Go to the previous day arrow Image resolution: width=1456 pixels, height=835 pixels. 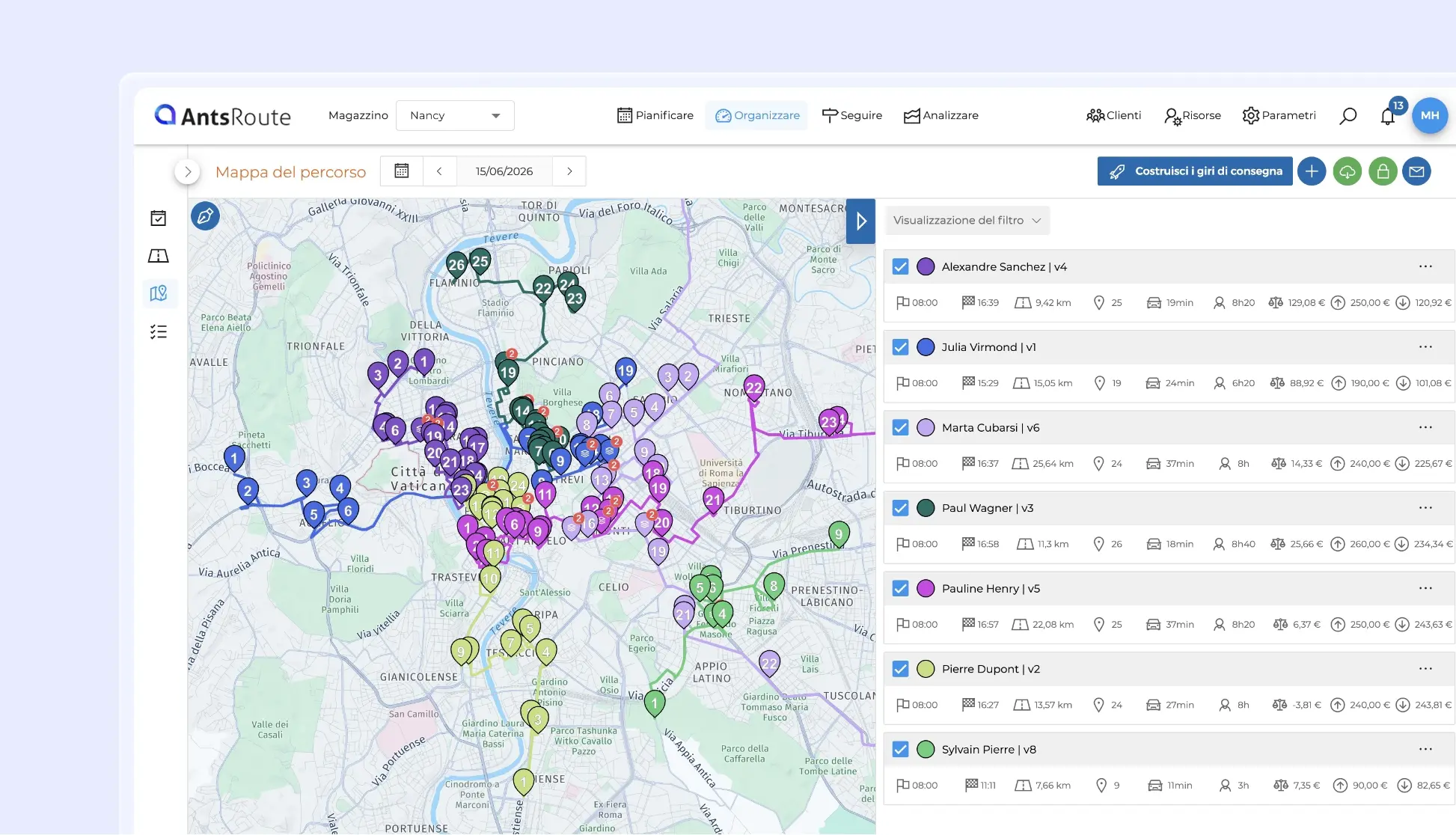(439, 171)
